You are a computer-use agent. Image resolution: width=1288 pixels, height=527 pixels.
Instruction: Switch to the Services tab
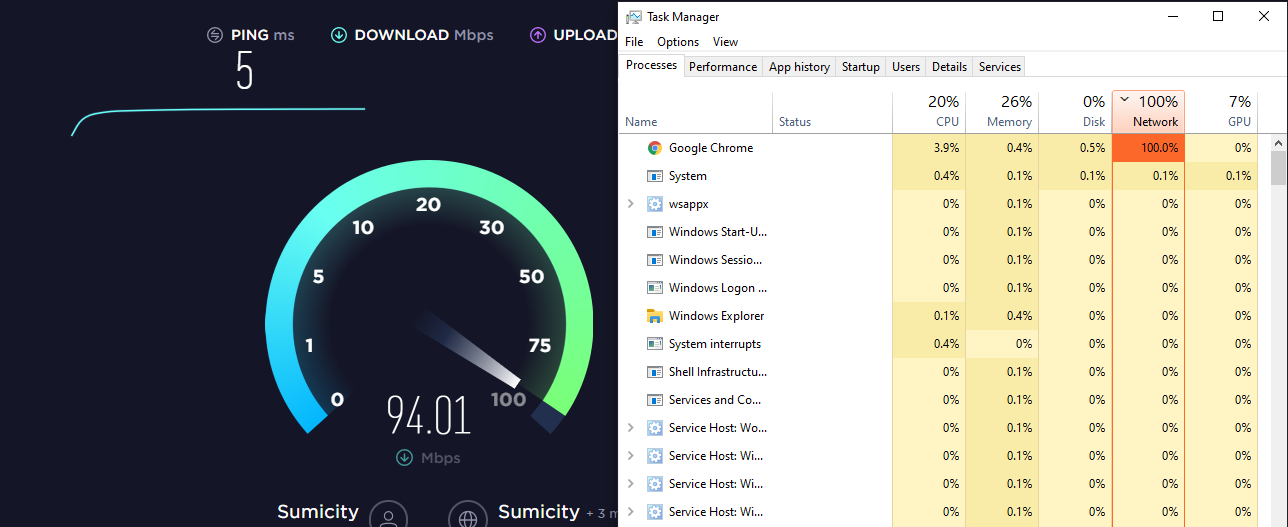tap(1000, 67)
